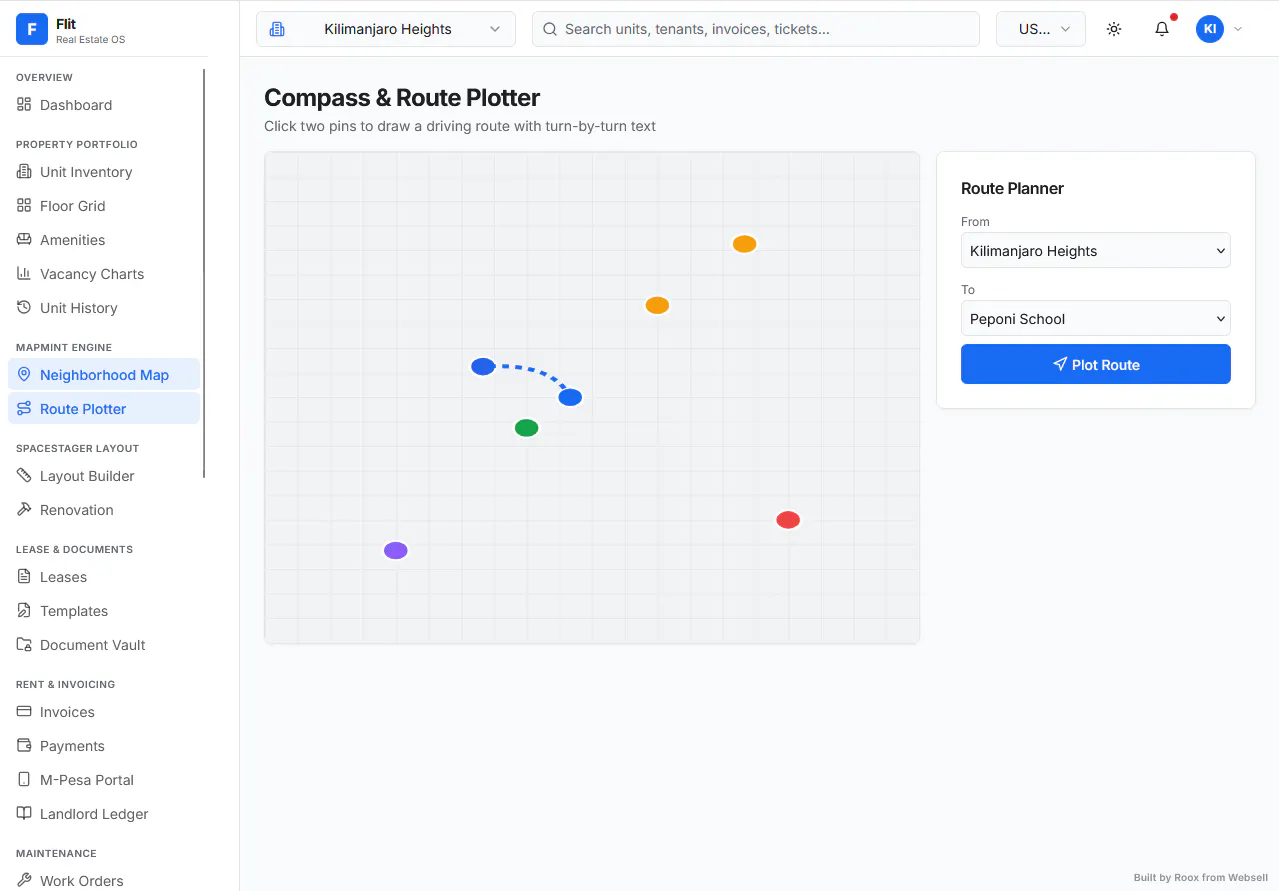Click the Renovation hammer icon
1279x891 pixels.
click(x=24, y=510)
